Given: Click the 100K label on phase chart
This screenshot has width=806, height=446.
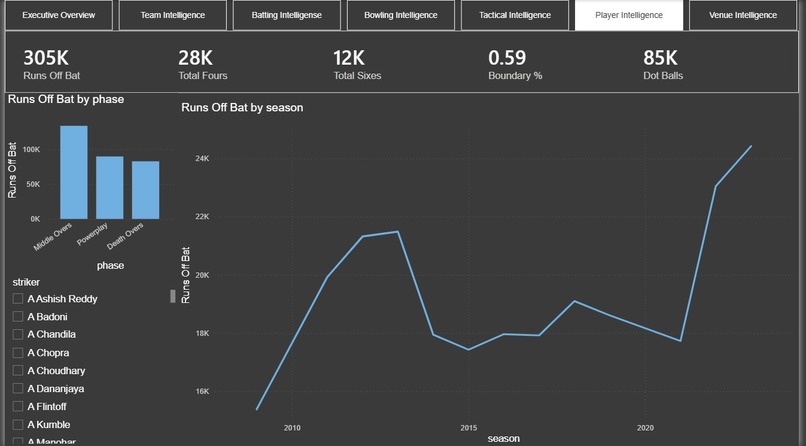Looking at the screenshot, I should click(x=31, y=150).
